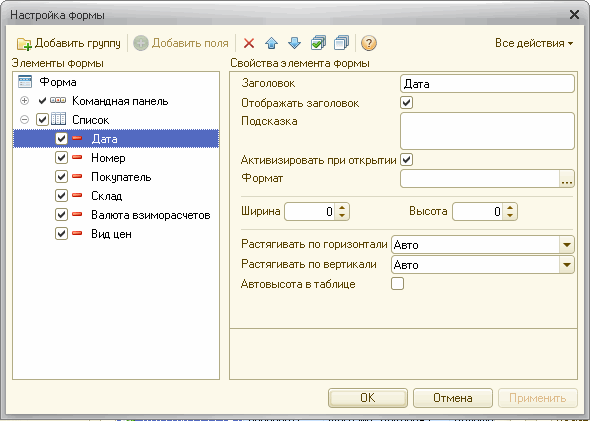
Task: Click the Список table icon
Action: coord(58,119)
